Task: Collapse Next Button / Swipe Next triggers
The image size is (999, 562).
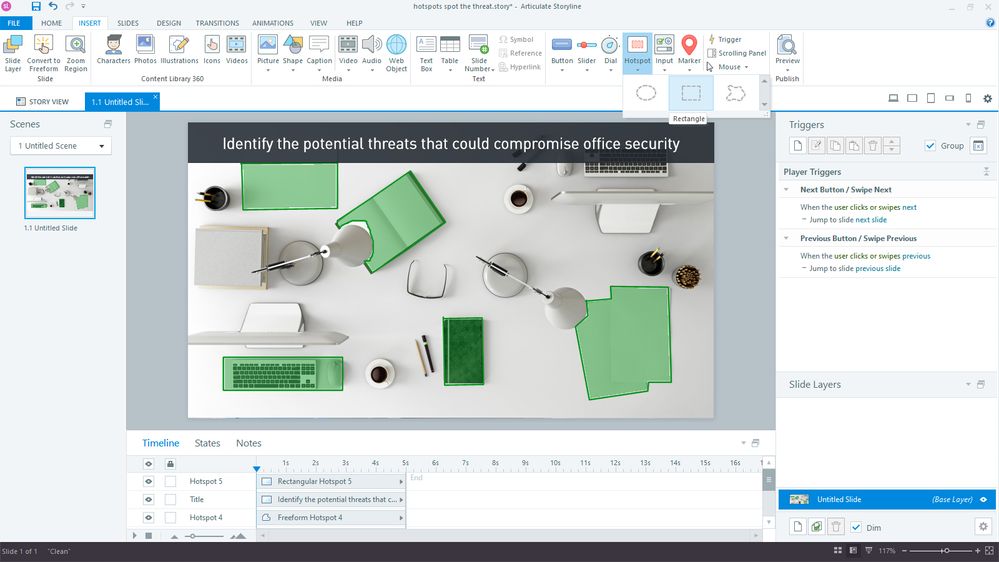Action: coord(786,189)
